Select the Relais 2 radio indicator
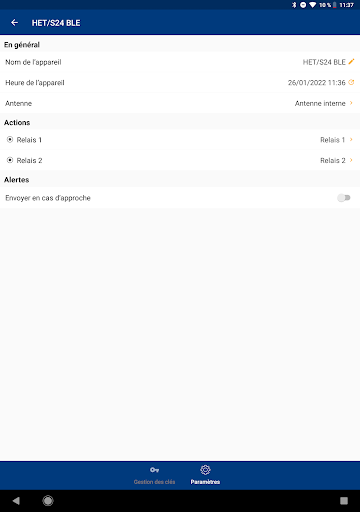Screen dimensions: 360x512 (x=10, y=160)
